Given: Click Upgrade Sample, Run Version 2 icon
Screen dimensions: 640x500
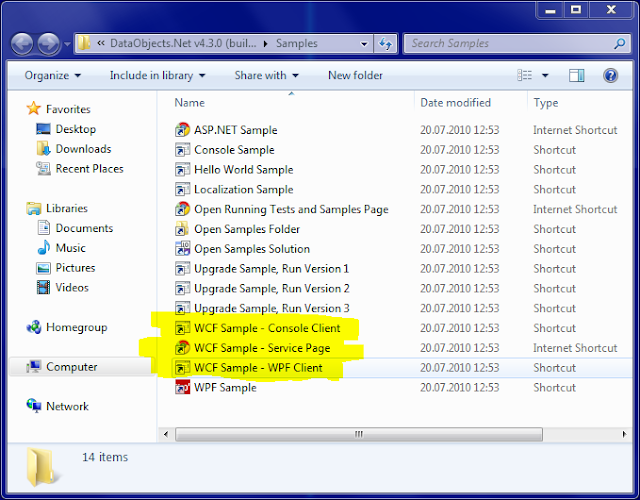Looking at the screenshot, I should point(182,288).
